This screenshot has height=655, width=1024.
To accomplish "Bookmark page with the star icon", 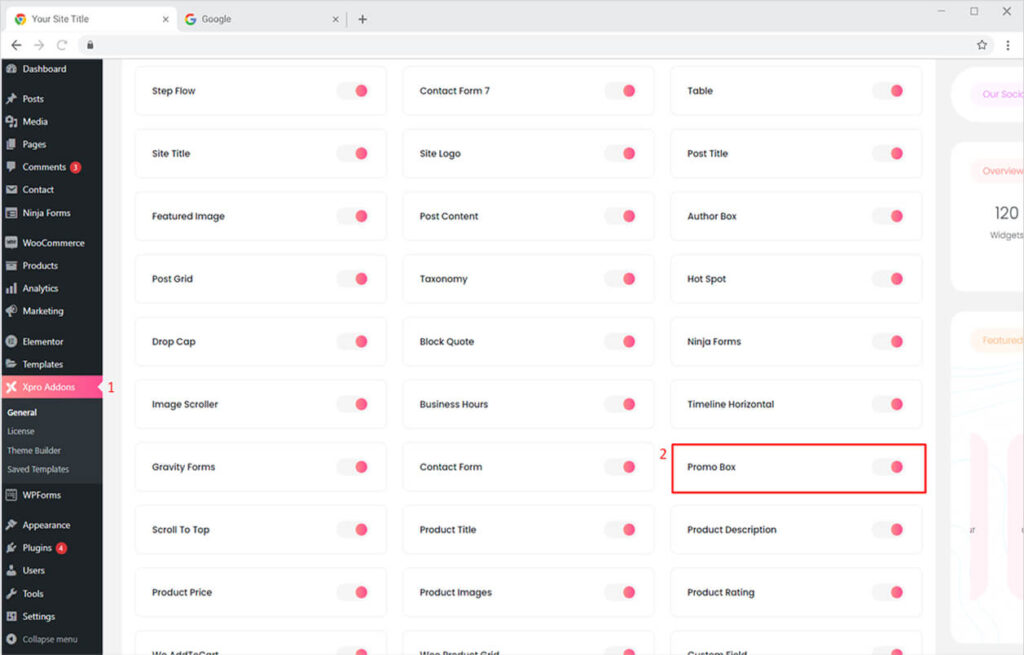I will click(x=982, y=45).
